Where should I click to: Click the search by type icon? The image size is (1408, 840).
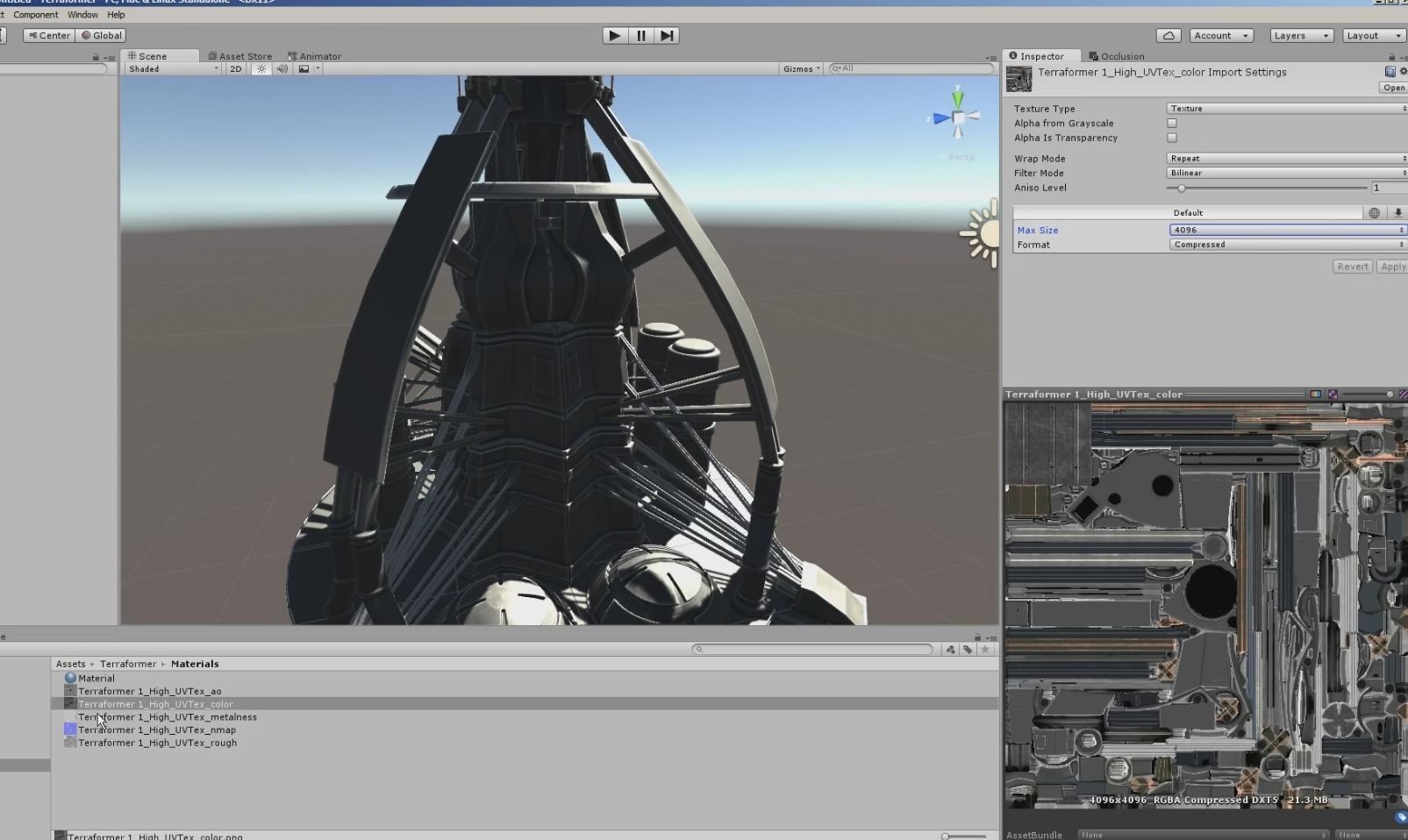point(950,650)
